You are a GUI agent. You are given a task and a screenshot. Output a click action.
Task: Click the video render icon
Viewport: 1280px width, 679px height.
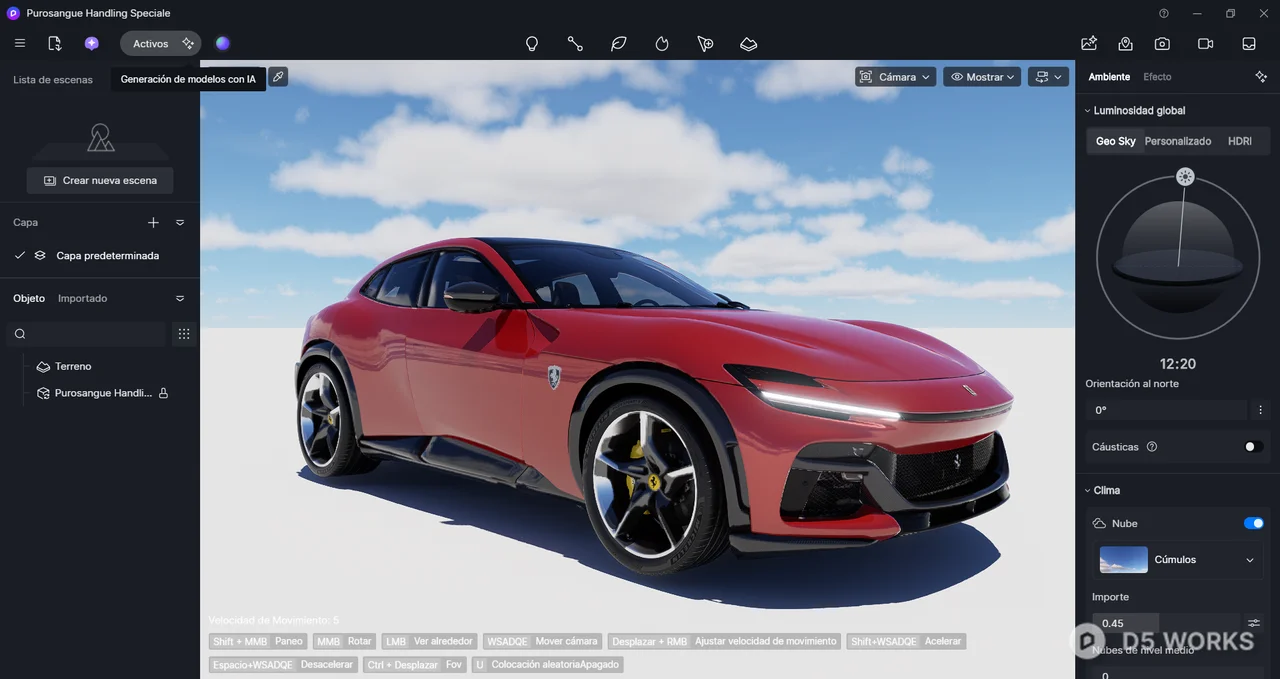tap(1205, 44)
